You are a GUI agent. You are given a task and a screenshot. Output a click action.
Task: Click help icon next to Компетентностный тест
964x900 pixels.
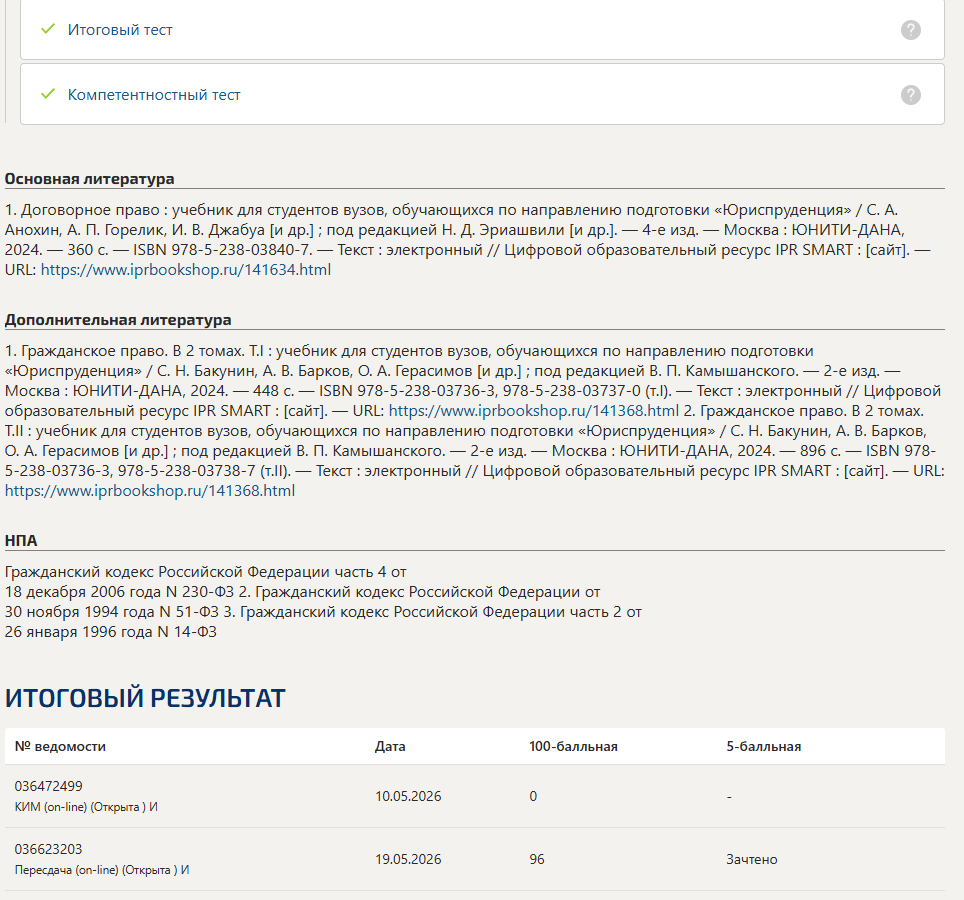pyautogui.click(x=911, y=95)
